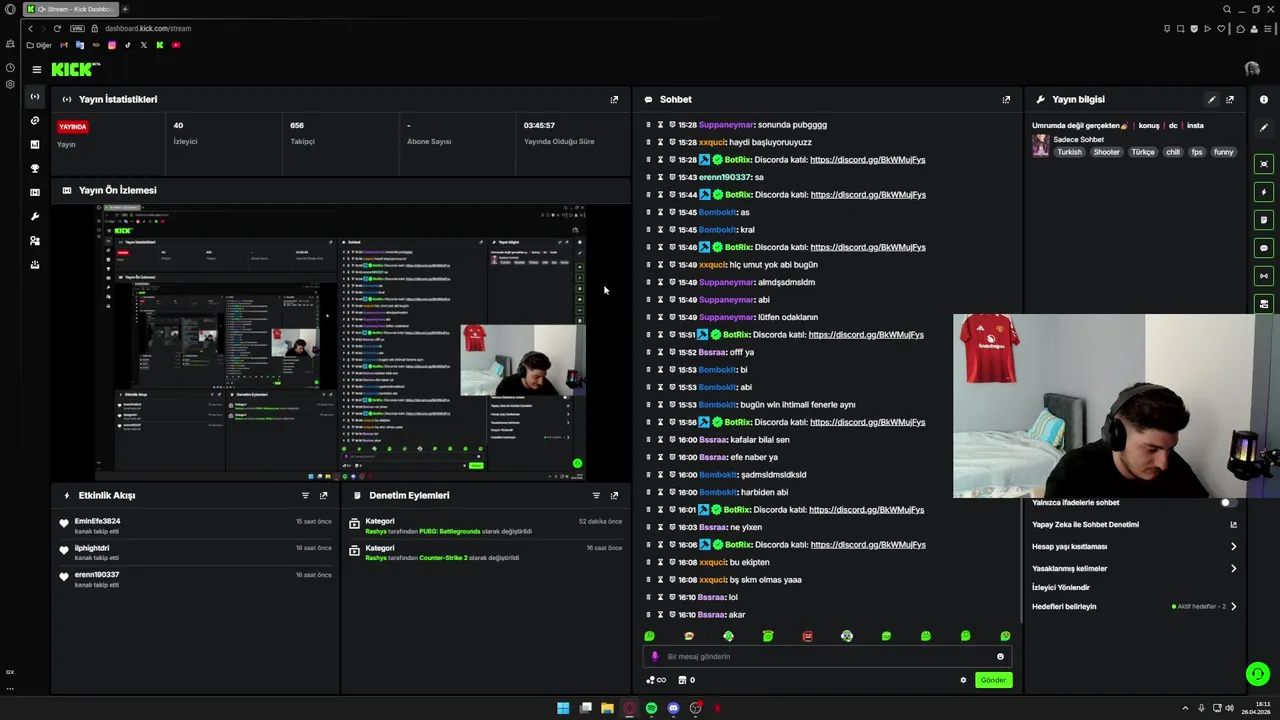Edit stream info with pencil in Yayın bilgisi header
1280x720 pixels.
tap(1212, 99)
